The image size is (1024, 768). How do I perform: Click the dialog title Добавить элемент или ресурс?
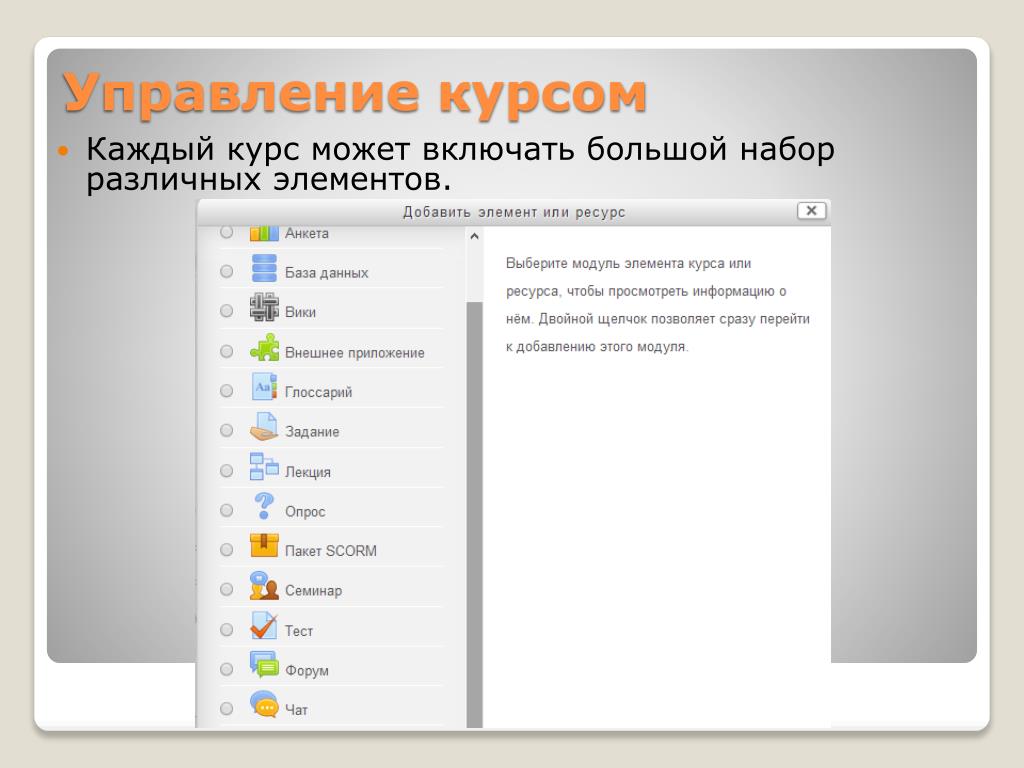point(514,212)
